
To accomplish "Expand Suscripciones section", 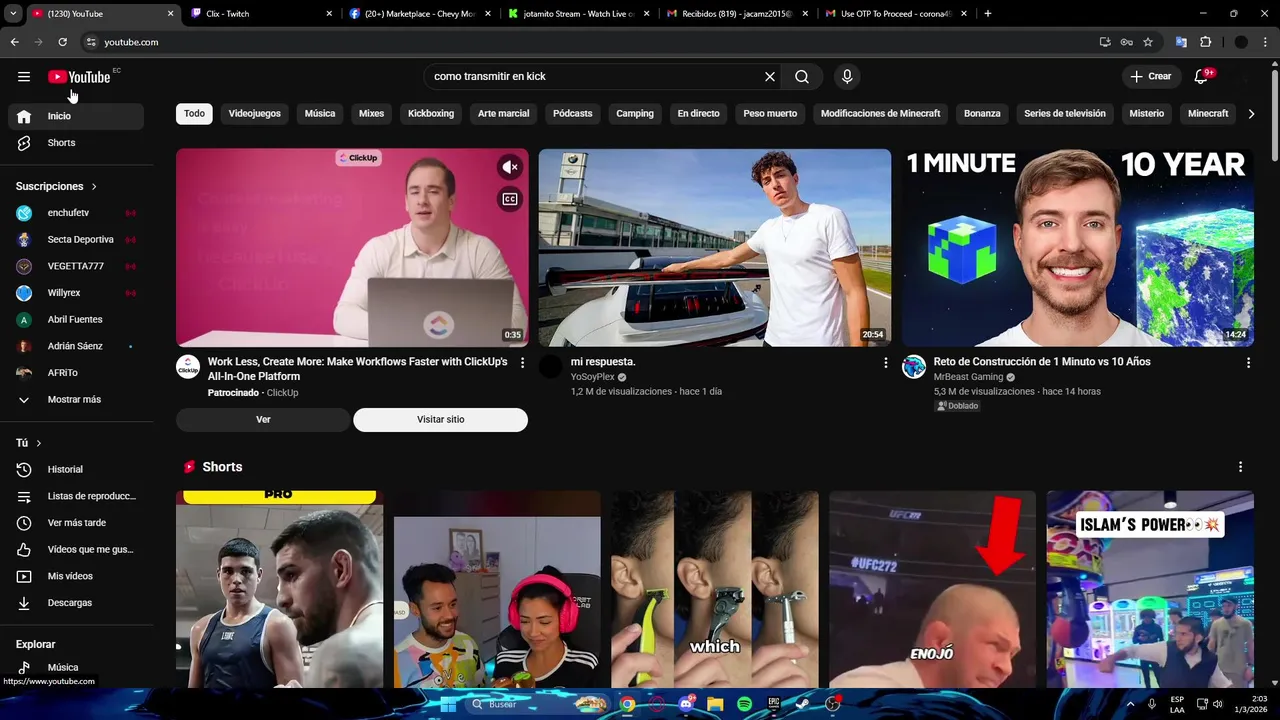I will coord(57,186).
